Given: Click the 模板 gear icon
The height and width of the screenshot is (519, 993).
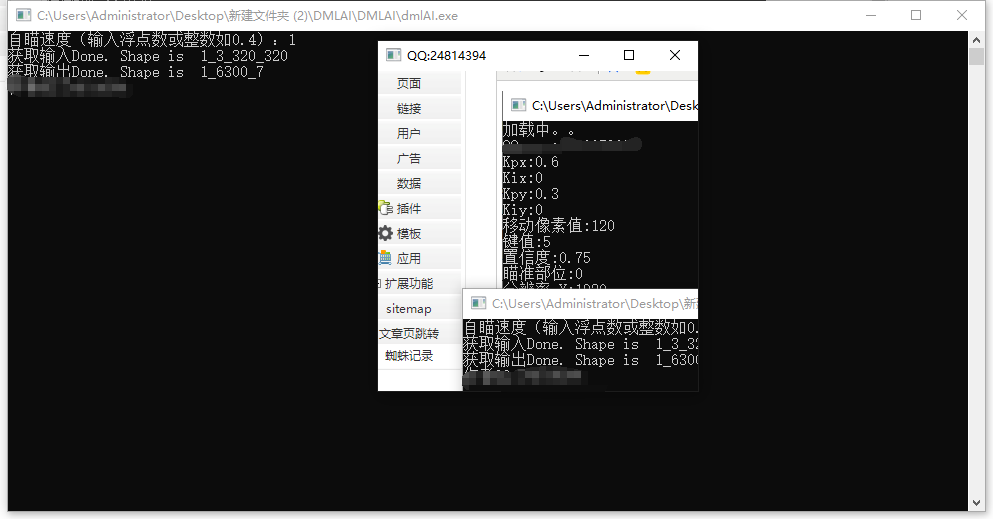Looking at the screenshot, I should click(386, 233).
